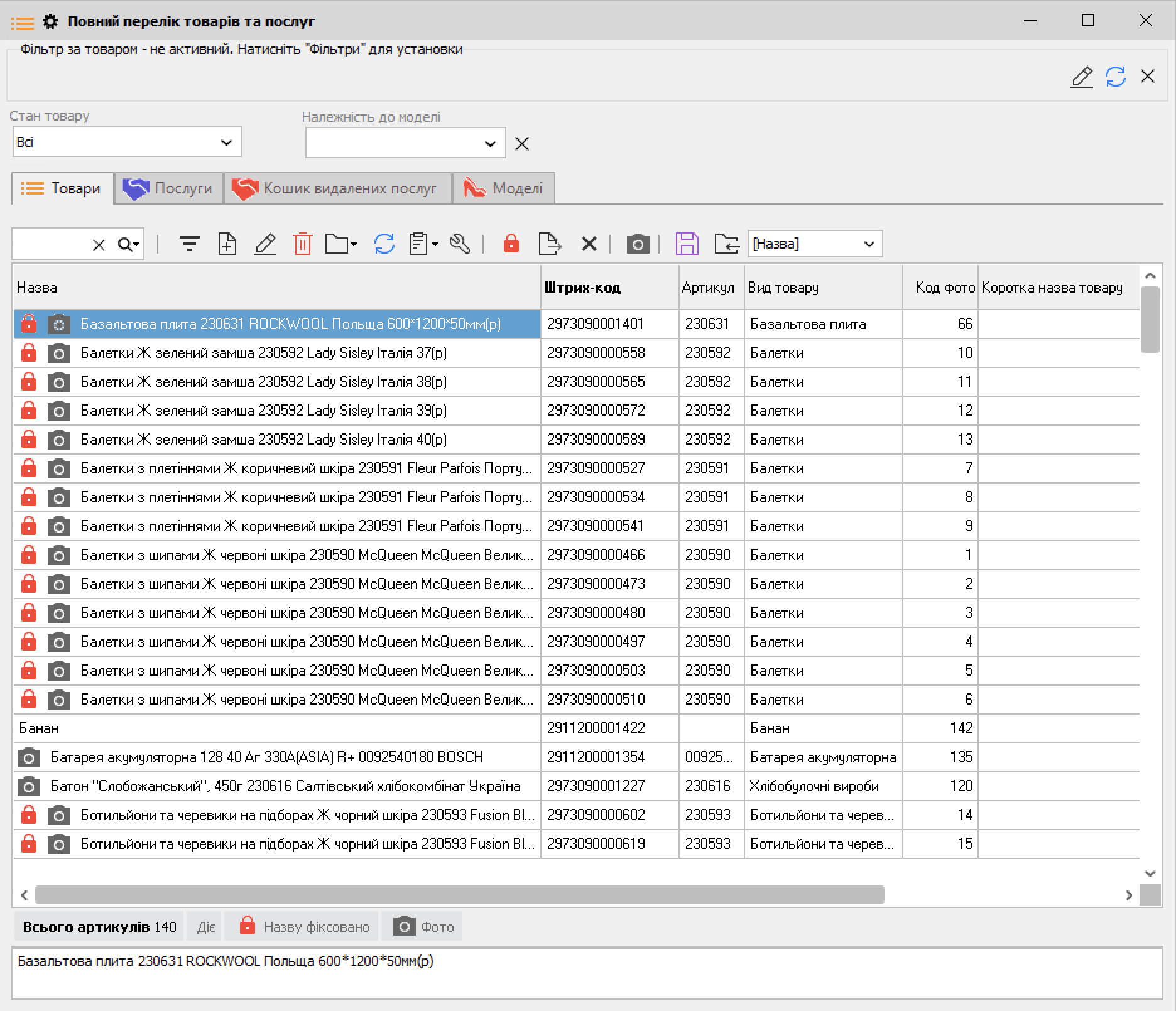The image size is (1176, 1011).
Task: Open the filter settings funnel icon
Action: (189, 244)
